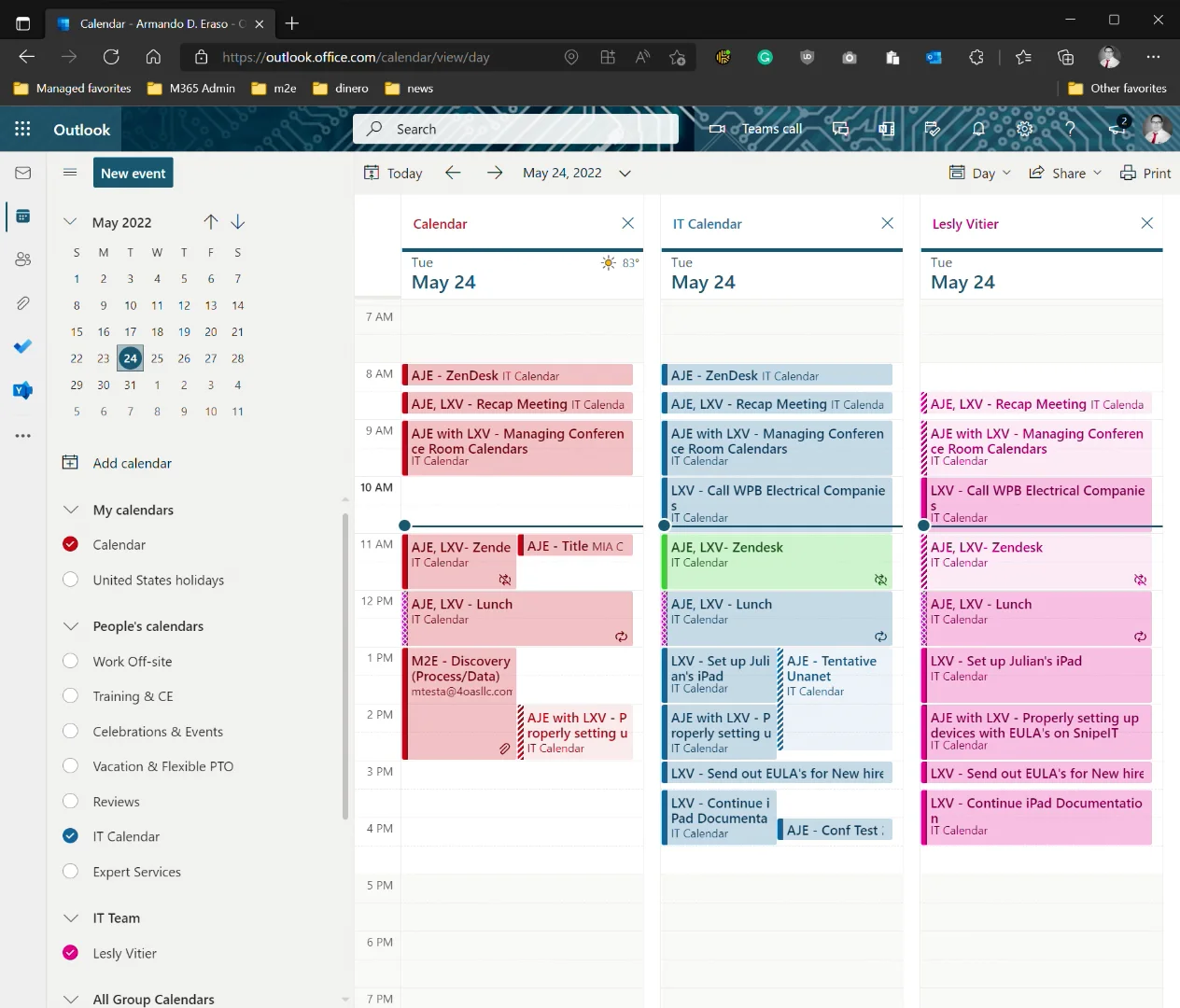Collapse My calendars group
This screenshot has width=1180, height=1008.
(x=70, y=510)
